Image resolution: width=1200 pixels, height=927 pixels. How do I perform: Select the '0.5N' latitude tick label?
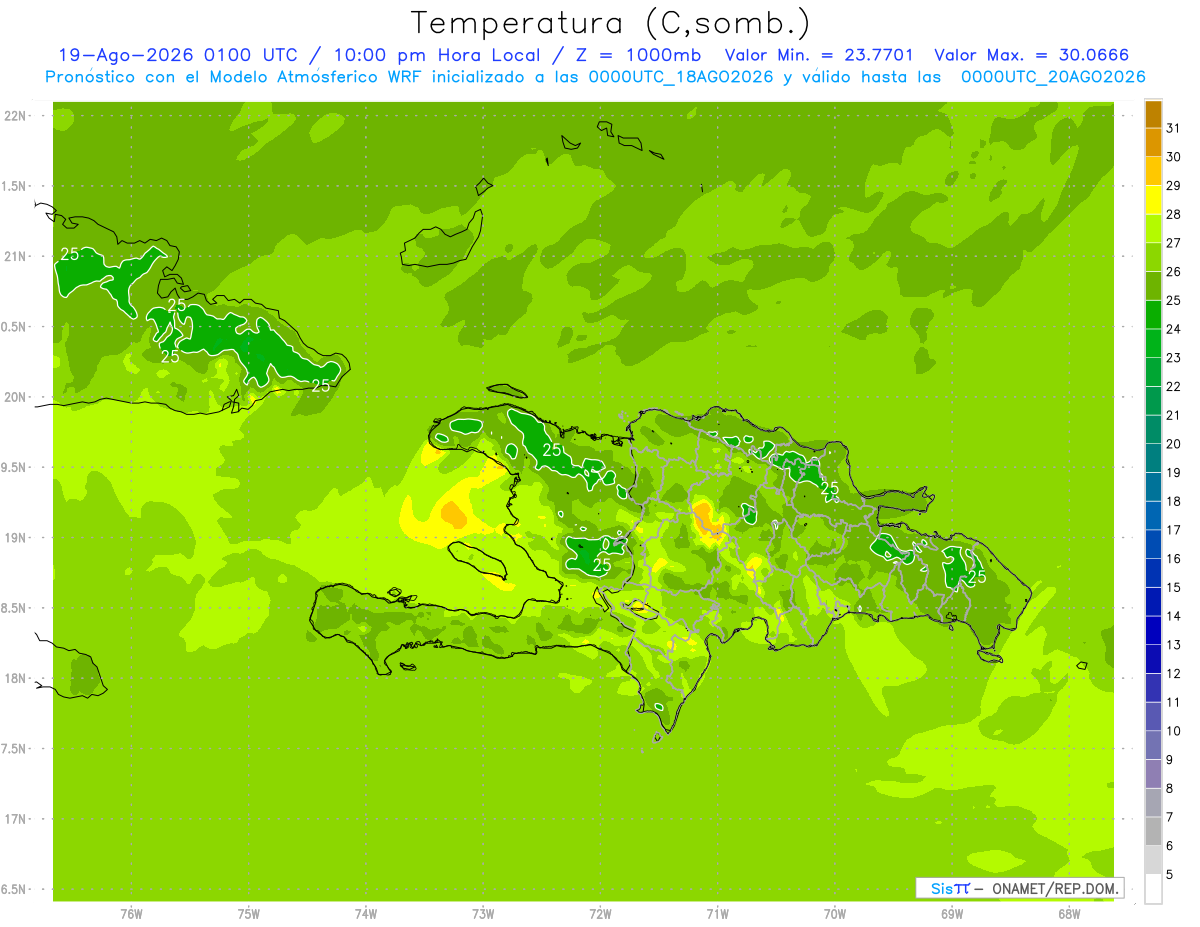coord(15,327)
